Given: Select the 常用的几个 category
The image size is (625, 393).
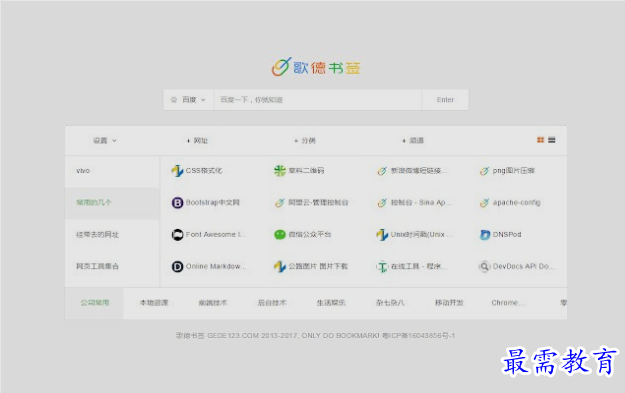Looking at the screenshot, I should pos(112,202).
